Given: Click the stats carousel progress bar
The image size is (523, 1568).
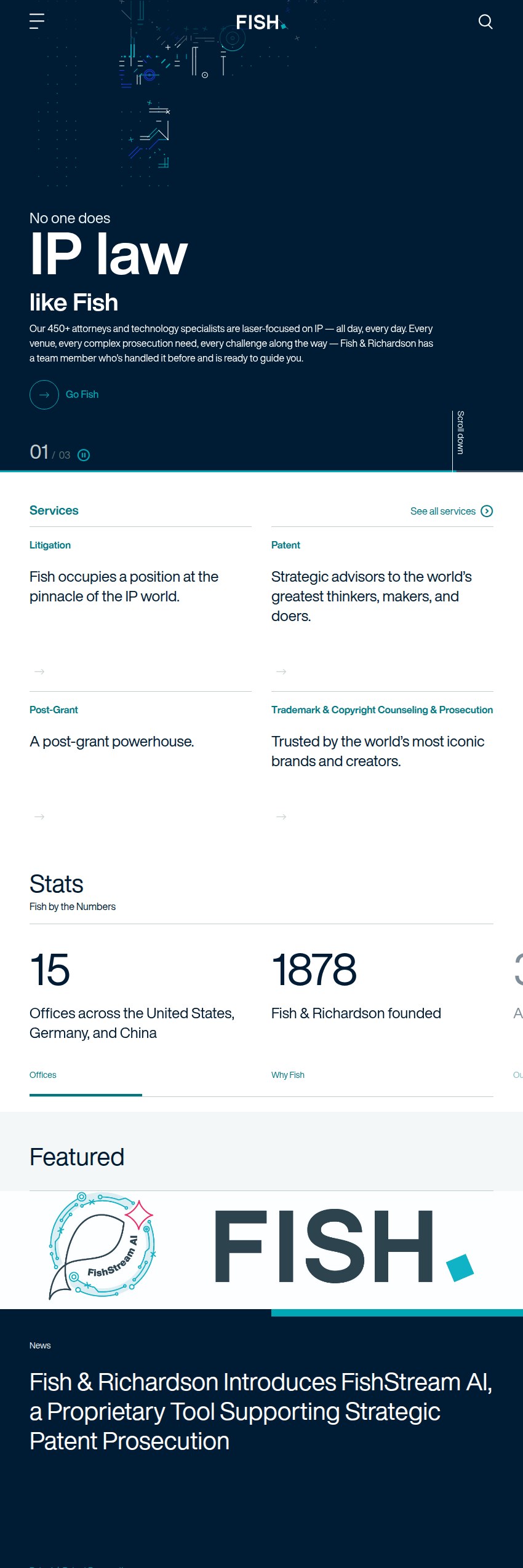Looking at the screenshot, I should (x=261, y=1096).
